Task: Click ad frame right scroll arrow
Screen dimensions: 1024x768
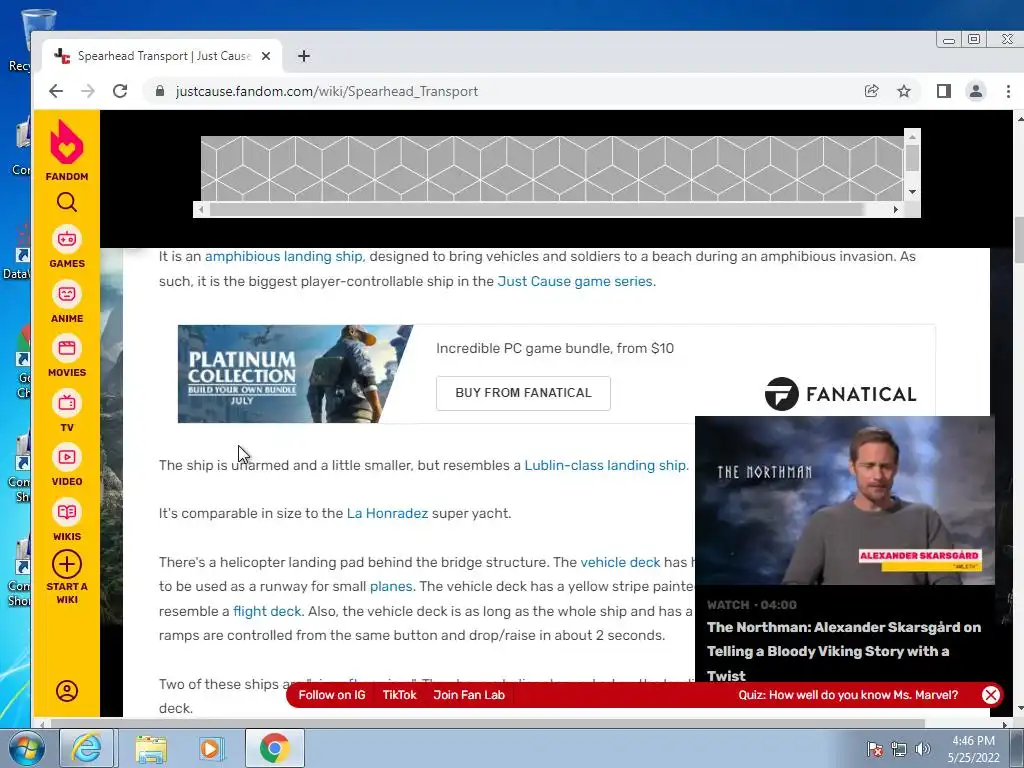Action: (895, 210)
